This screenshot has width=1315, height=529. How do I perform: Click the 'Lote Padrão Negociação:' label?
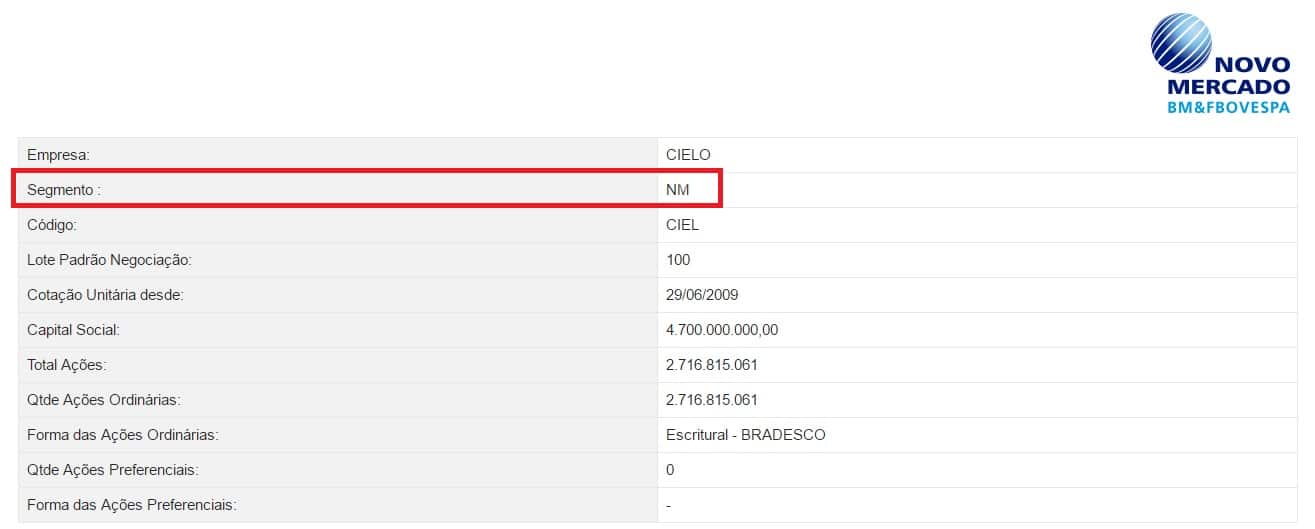click(109, 260)
